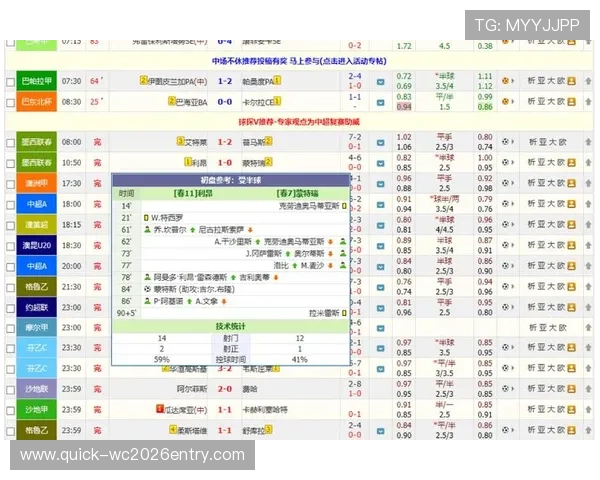Open the football icon on 澳洲甲 17:30 row
The image size is (600, 480).
coord(506,183)
